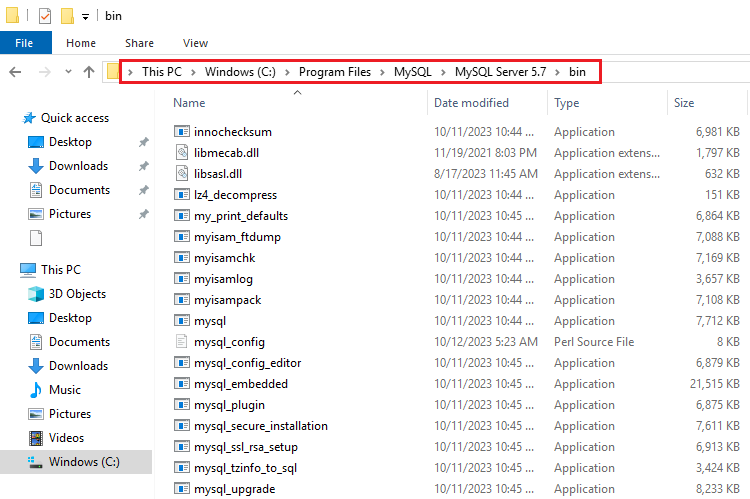Select the mysql_secure_installation application icon
This screenshot has width=750, height=499.
182,426
